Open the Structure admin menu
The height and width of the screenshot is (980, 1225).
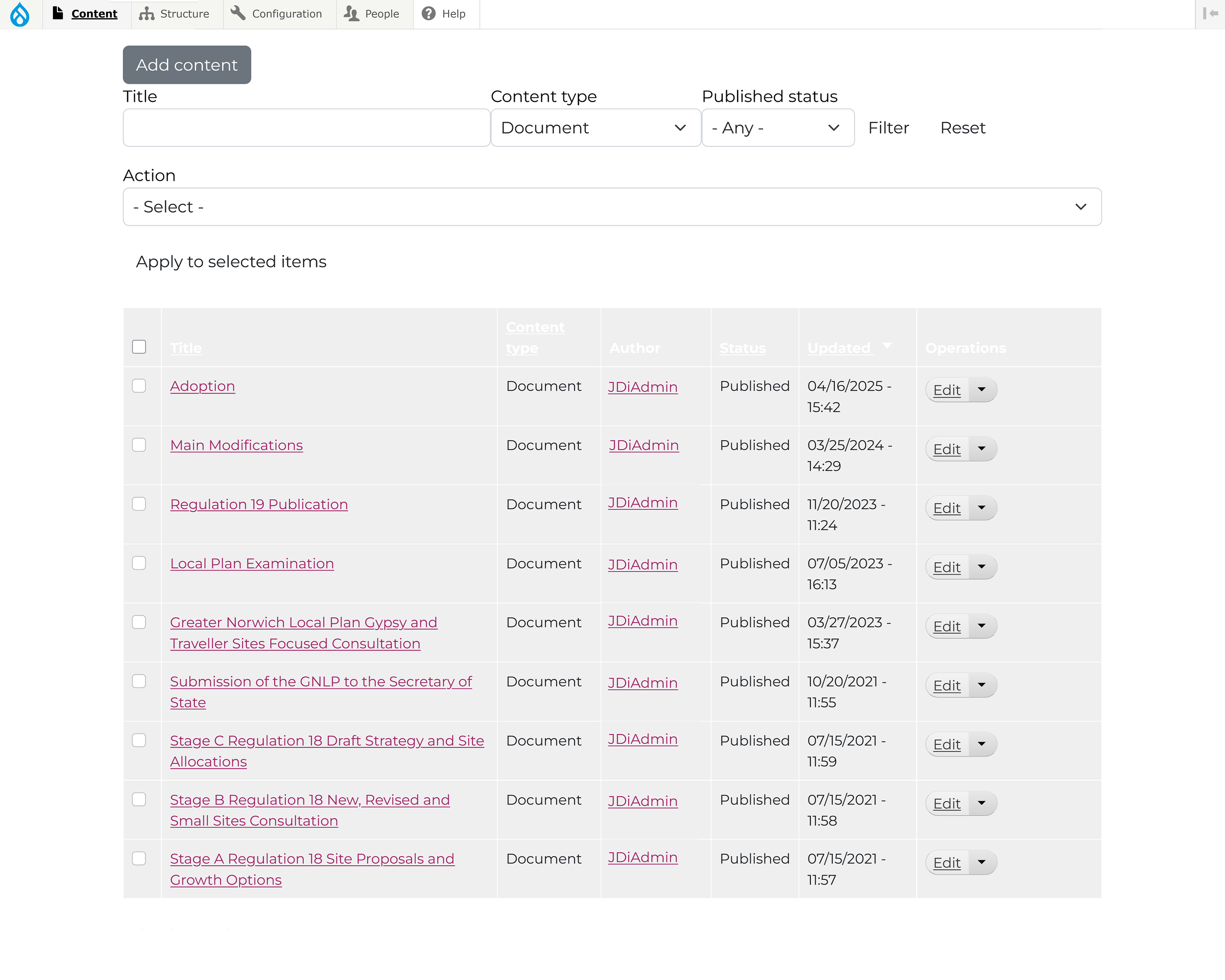tap(174, 14)
